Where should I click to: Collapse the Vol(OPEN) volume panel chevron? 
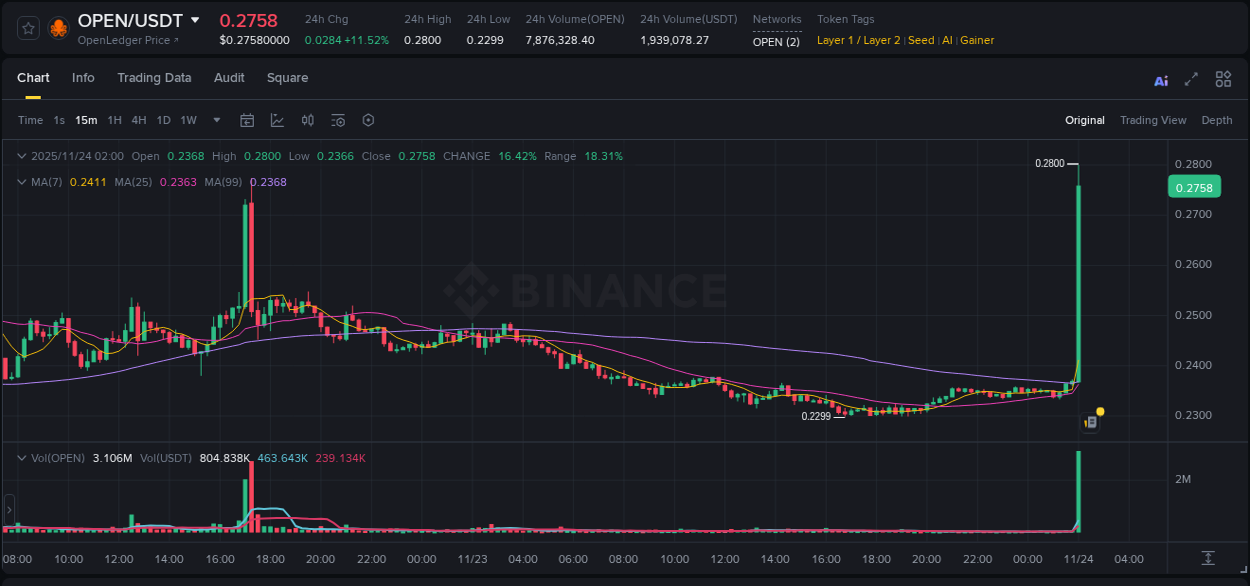pos(22,458)
